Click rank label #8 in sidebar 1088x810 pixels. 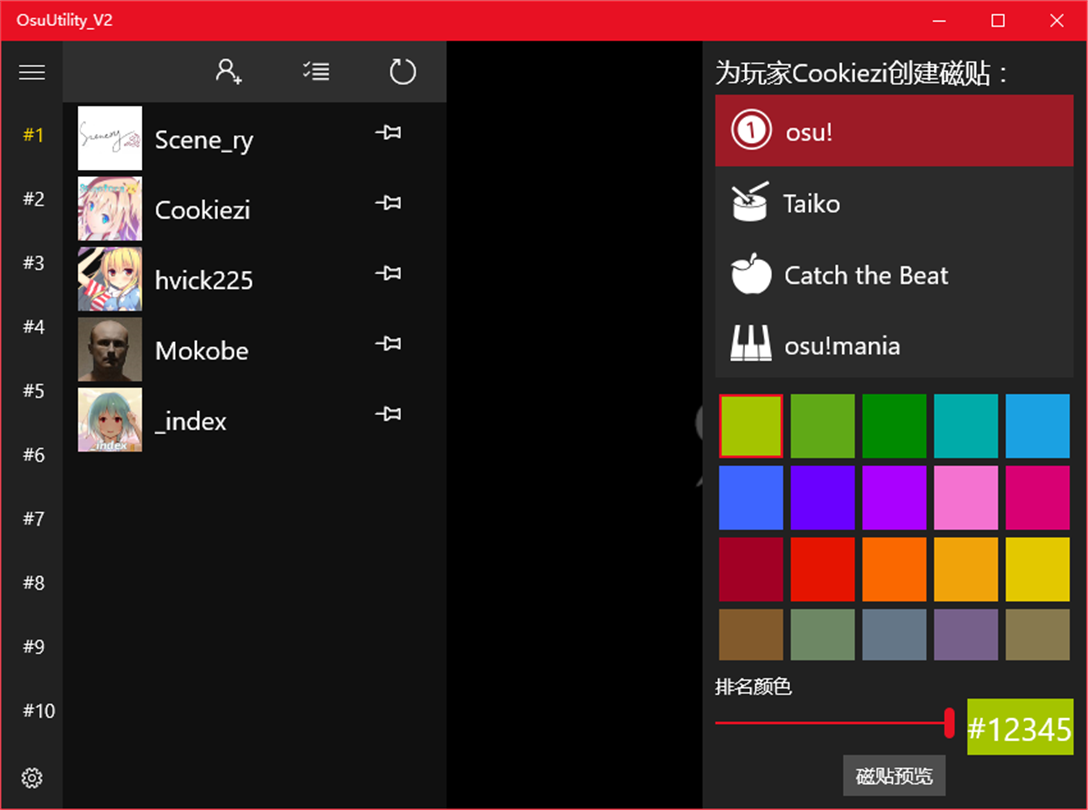pos(33,582)
